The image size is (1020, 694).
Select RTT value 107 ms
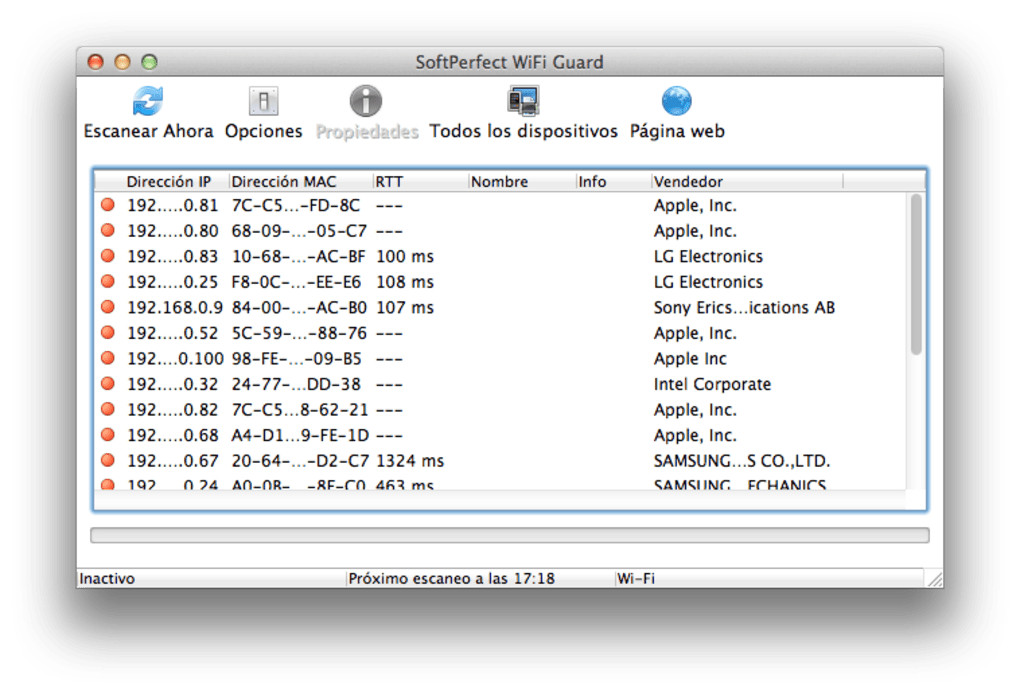click(x=405, y=308)
